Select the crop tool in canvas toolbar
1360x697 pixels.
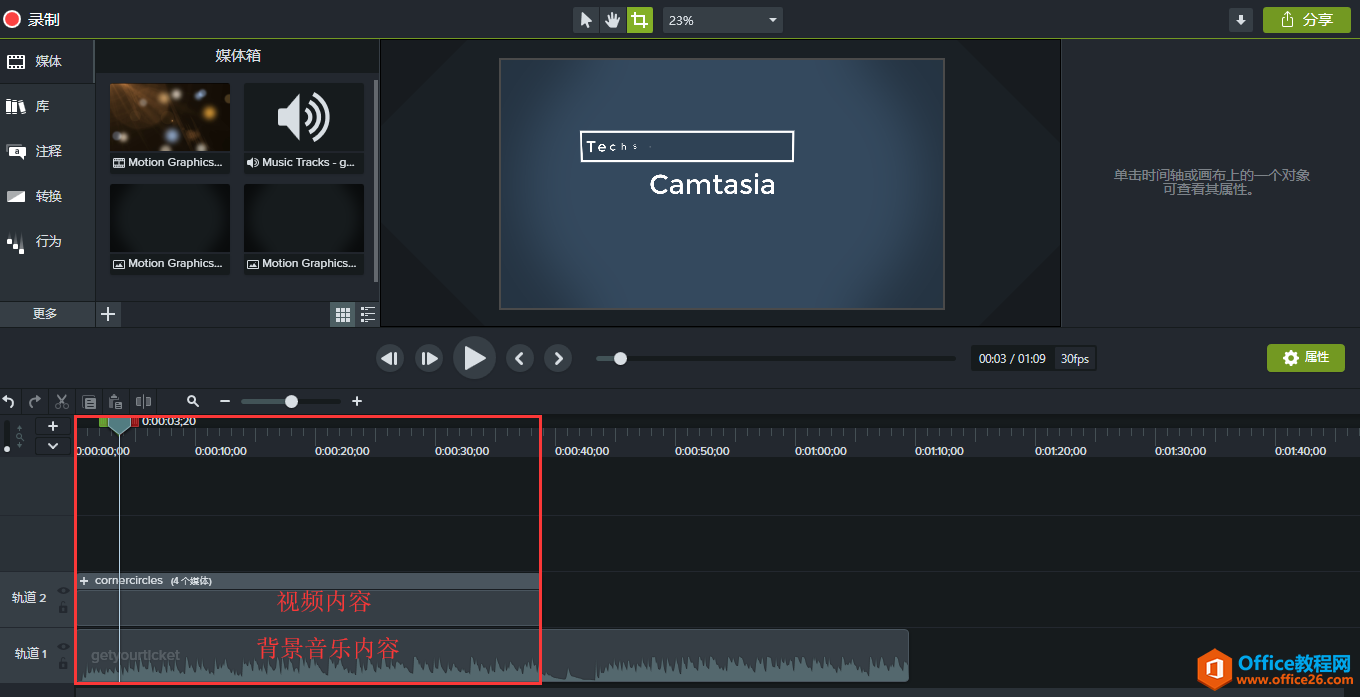click(x=639, y=20)
